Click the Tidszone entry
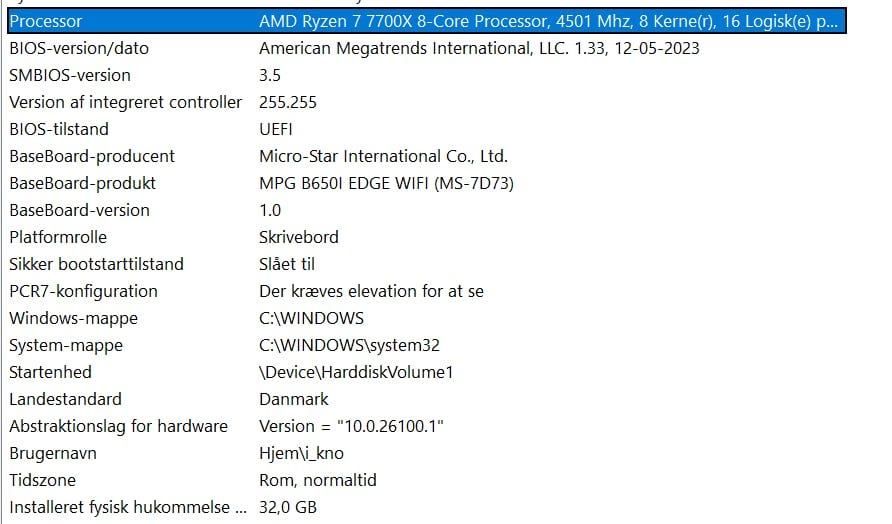 click(x=42, y=480)
